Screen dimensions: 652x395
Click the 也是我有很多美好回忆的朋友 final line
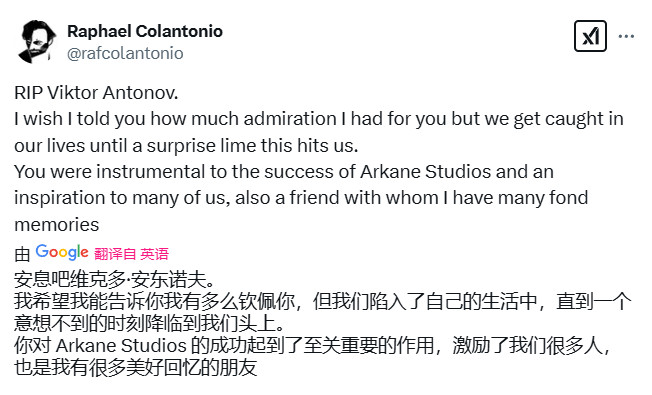[x=136, y=368]
